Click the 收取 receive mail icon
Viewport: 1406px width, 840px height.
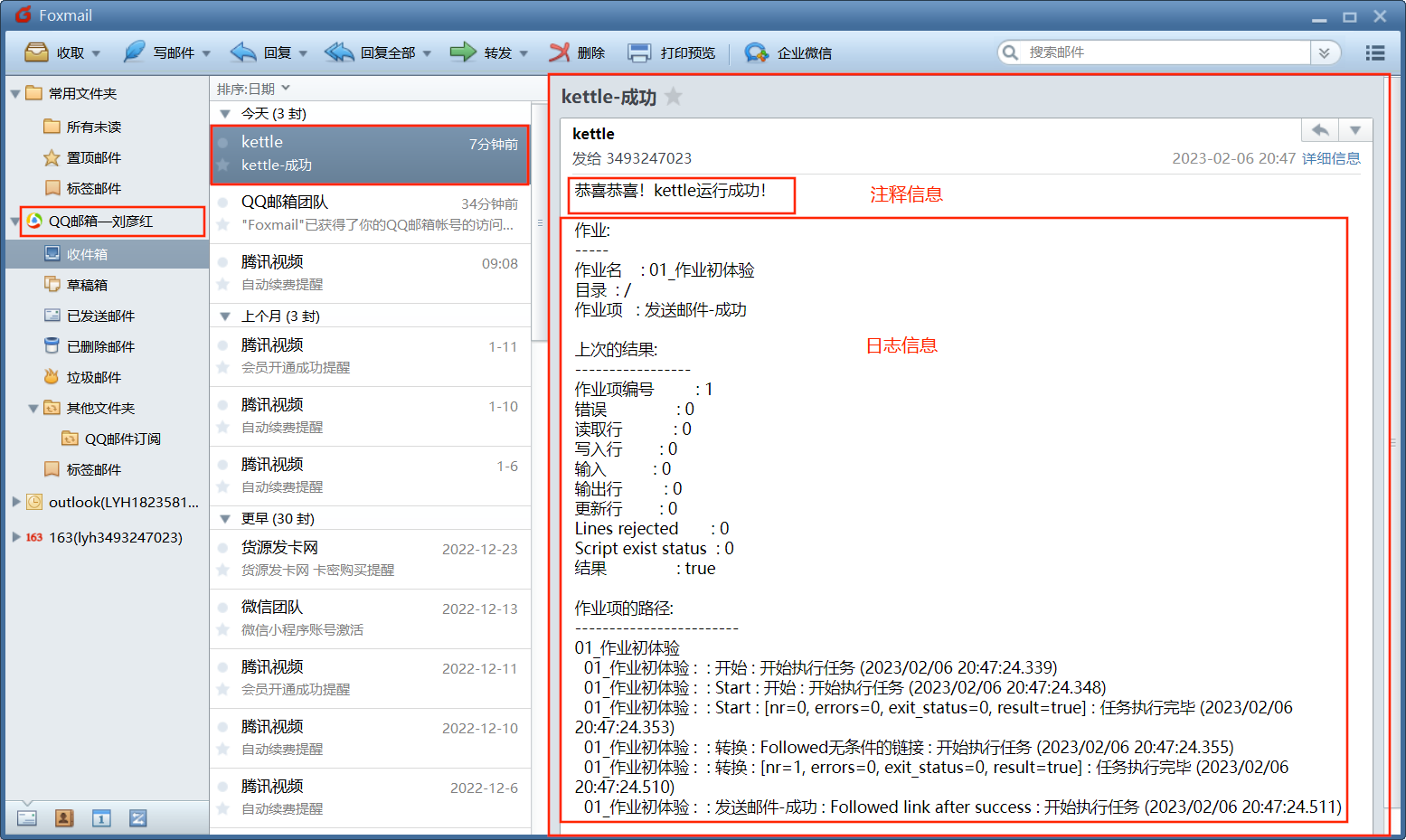tap(37, 52)
